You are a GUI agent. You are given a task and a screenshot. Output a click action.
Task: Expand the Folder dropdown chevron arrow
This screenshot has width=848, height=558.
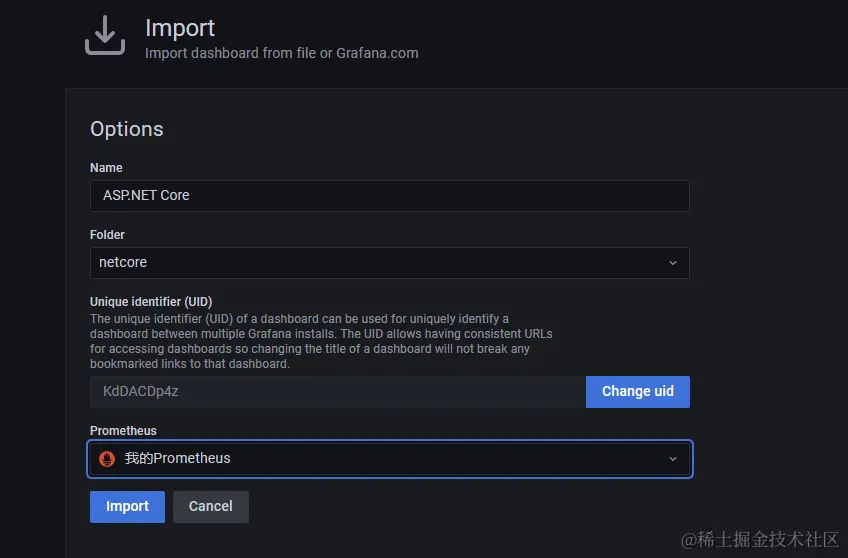[673, 263]
